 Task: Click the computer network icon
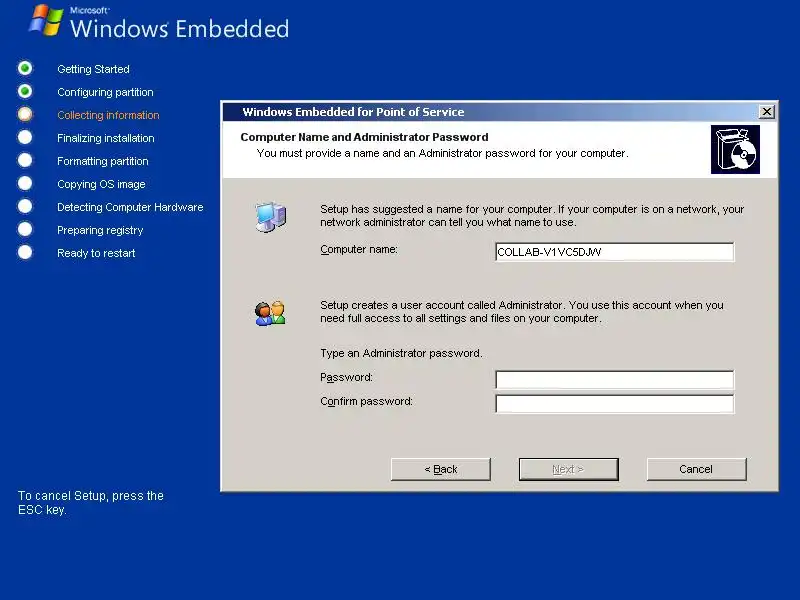tap(271, 216)
